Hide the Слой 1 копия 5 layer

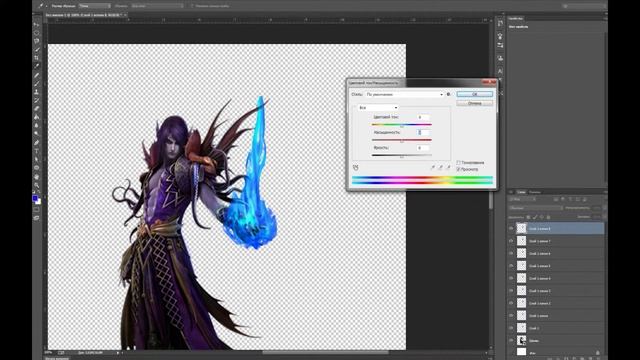(511, 266)
